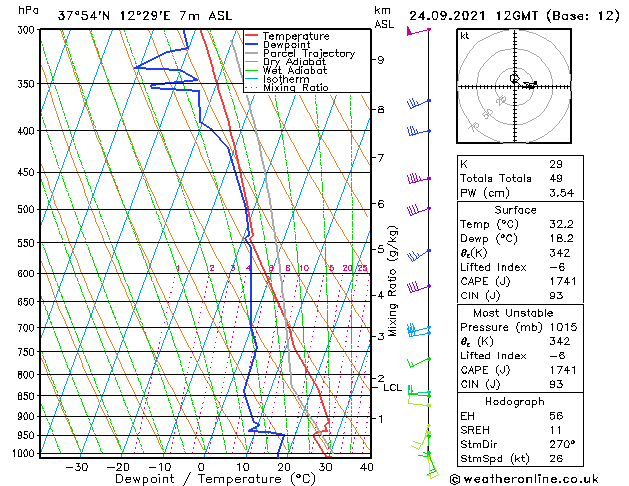Screen dimensions: 629x486
Task: Click the 'Dewpoint' legend entry
Action: coord(286,45)
